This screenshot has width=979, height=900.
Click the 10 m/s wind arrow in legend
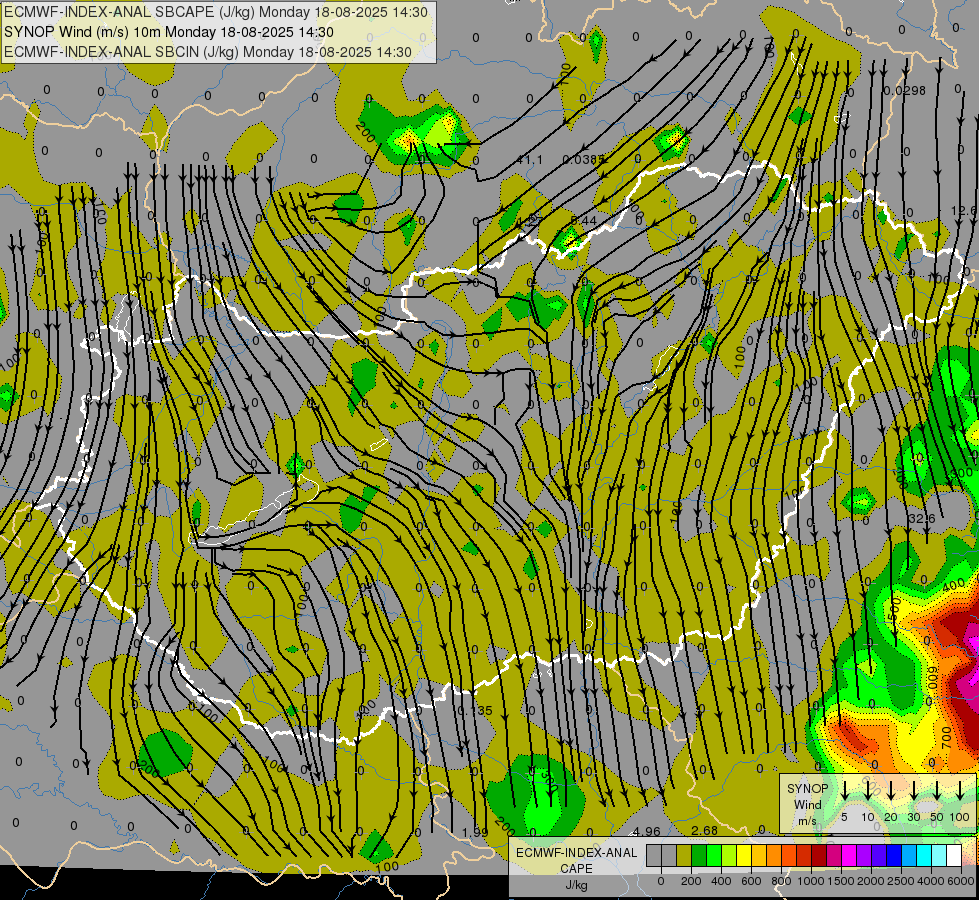tap(868, 790)
